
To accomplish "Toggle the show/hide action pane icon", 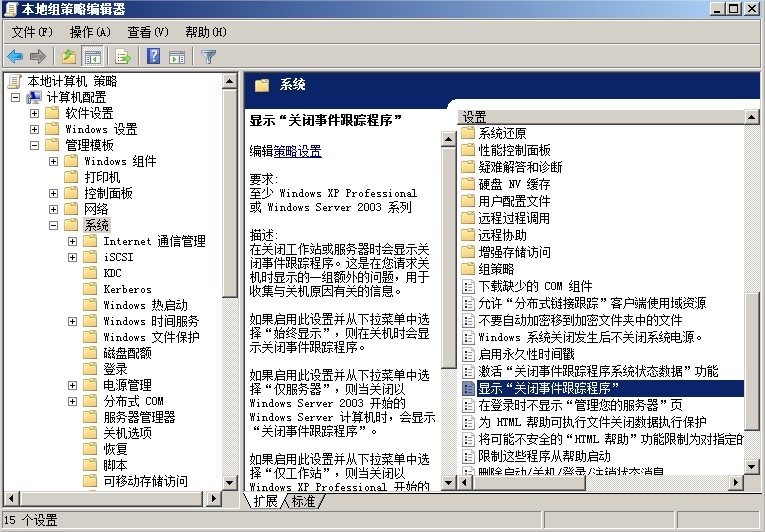I will [177, 56].
